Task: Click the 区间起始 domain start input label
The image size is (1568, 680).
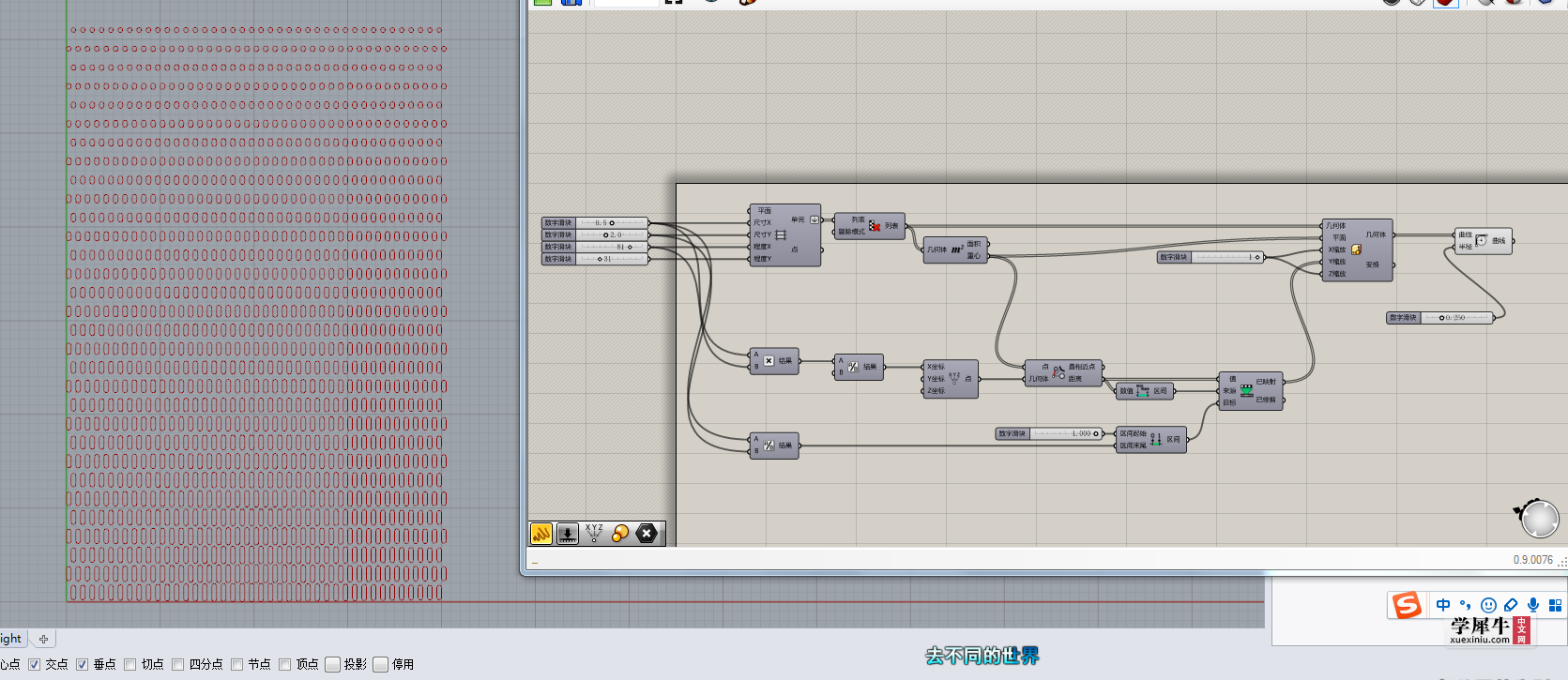Action: 1133,433
